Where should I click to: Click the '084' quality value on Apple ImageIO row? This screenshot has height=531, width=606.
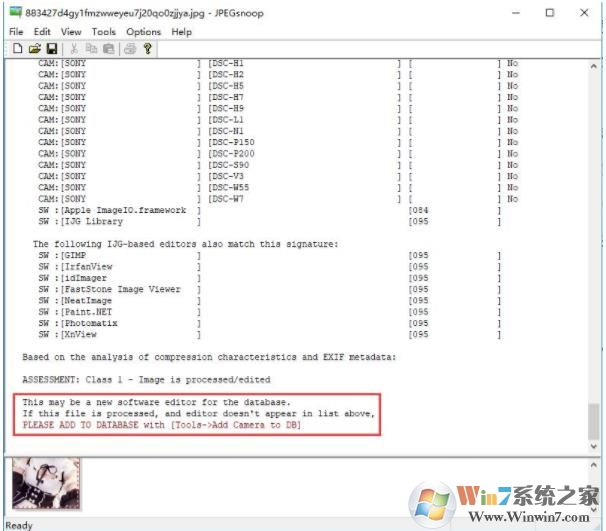pyautogui.click(x=419, y=210)
